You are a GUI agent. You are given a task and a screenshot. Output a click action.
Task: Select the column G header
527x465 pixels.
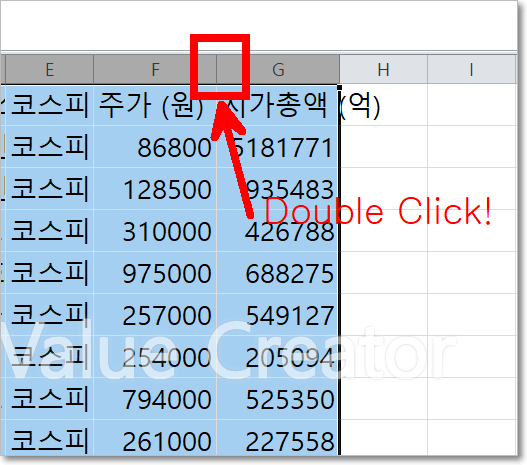click(278, 70)
